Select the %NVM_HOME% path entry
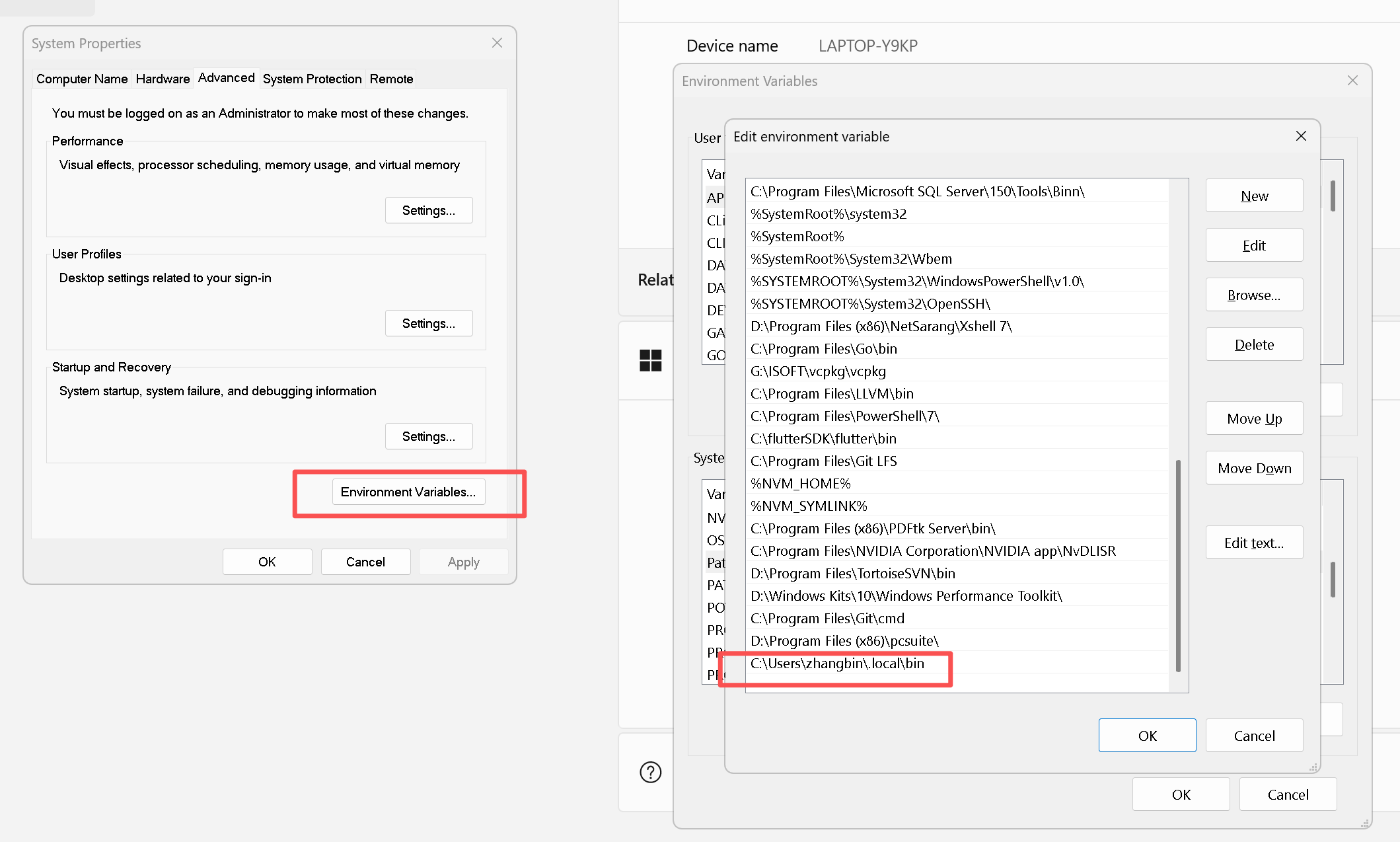The height and width of the screenshot is (842, 1400). click(x=800, y=483)
